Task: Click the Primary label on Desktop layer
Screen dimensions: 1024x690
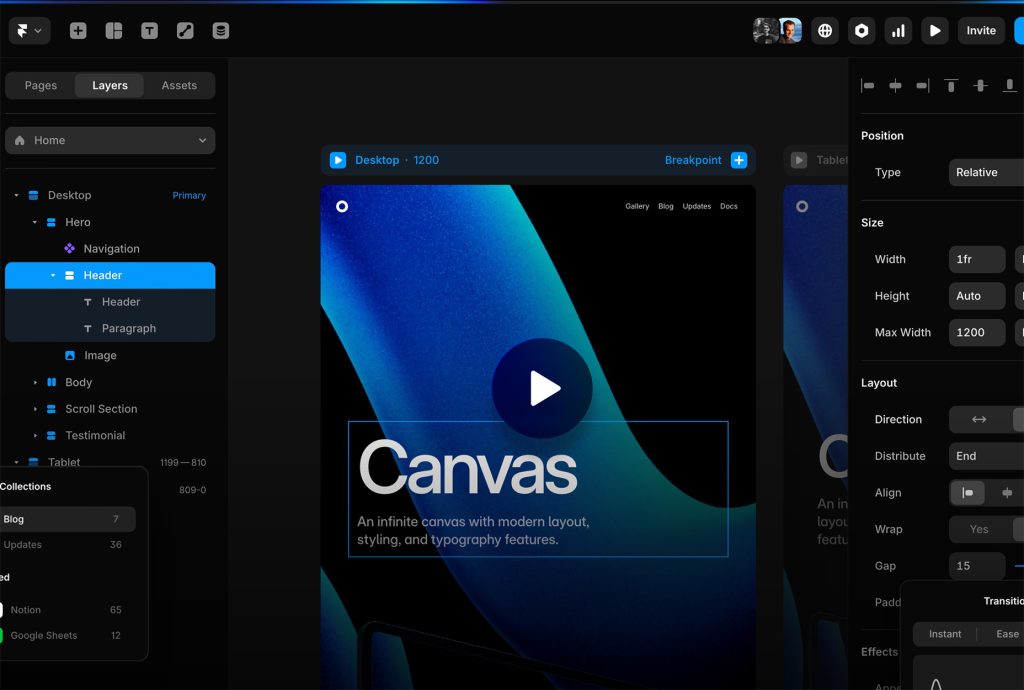Action: point(189,195)
